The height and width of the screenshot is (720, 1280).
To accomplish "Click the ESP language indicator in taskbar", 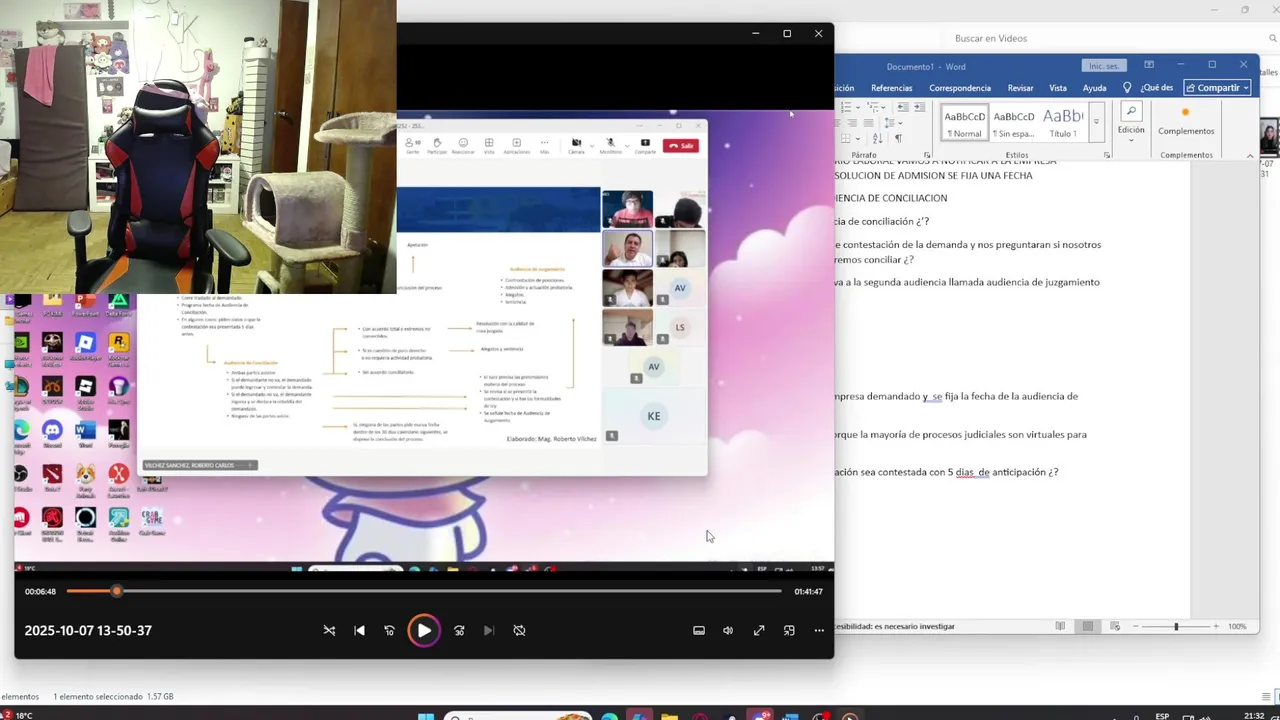I will tap(1162, 716).
